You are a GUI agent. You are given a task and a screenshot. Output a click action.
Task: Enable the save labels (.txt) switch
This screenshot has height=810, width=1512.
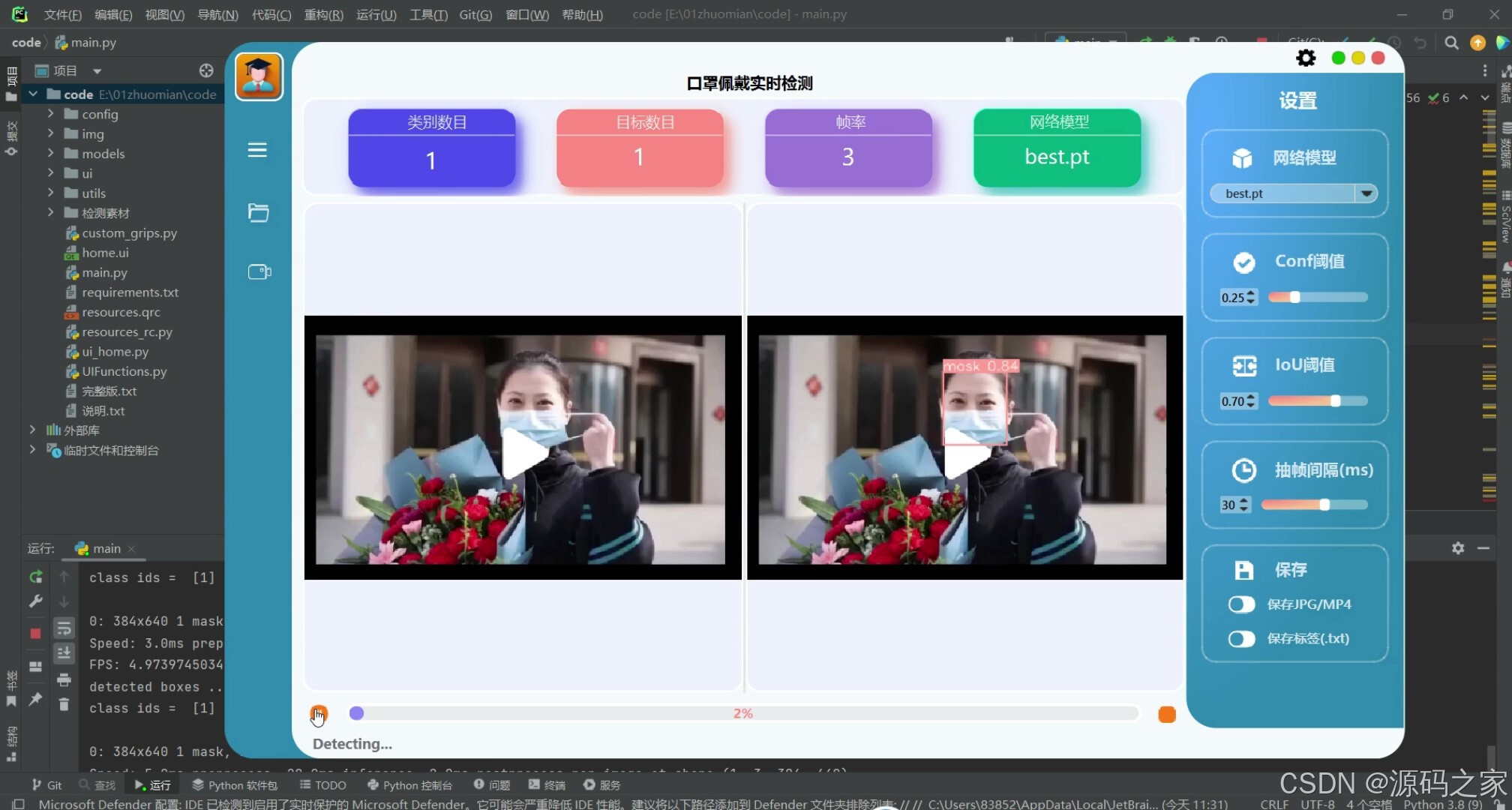(x=1241, y=638)
